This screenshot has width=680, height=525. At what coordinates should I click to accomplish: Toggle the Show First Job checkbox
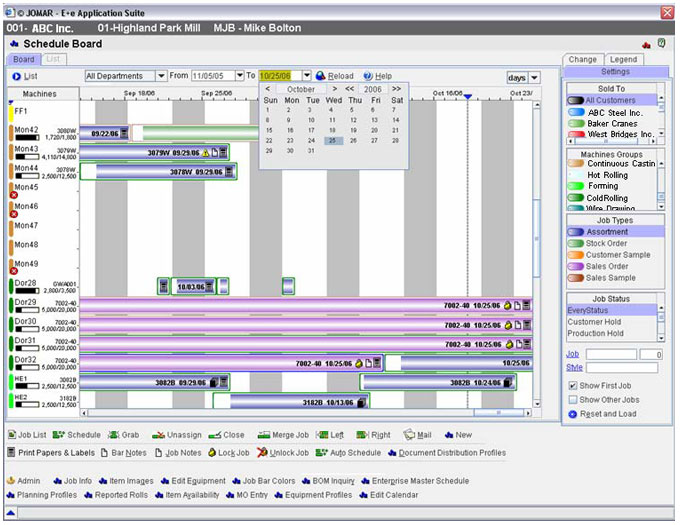click(572, 385)
